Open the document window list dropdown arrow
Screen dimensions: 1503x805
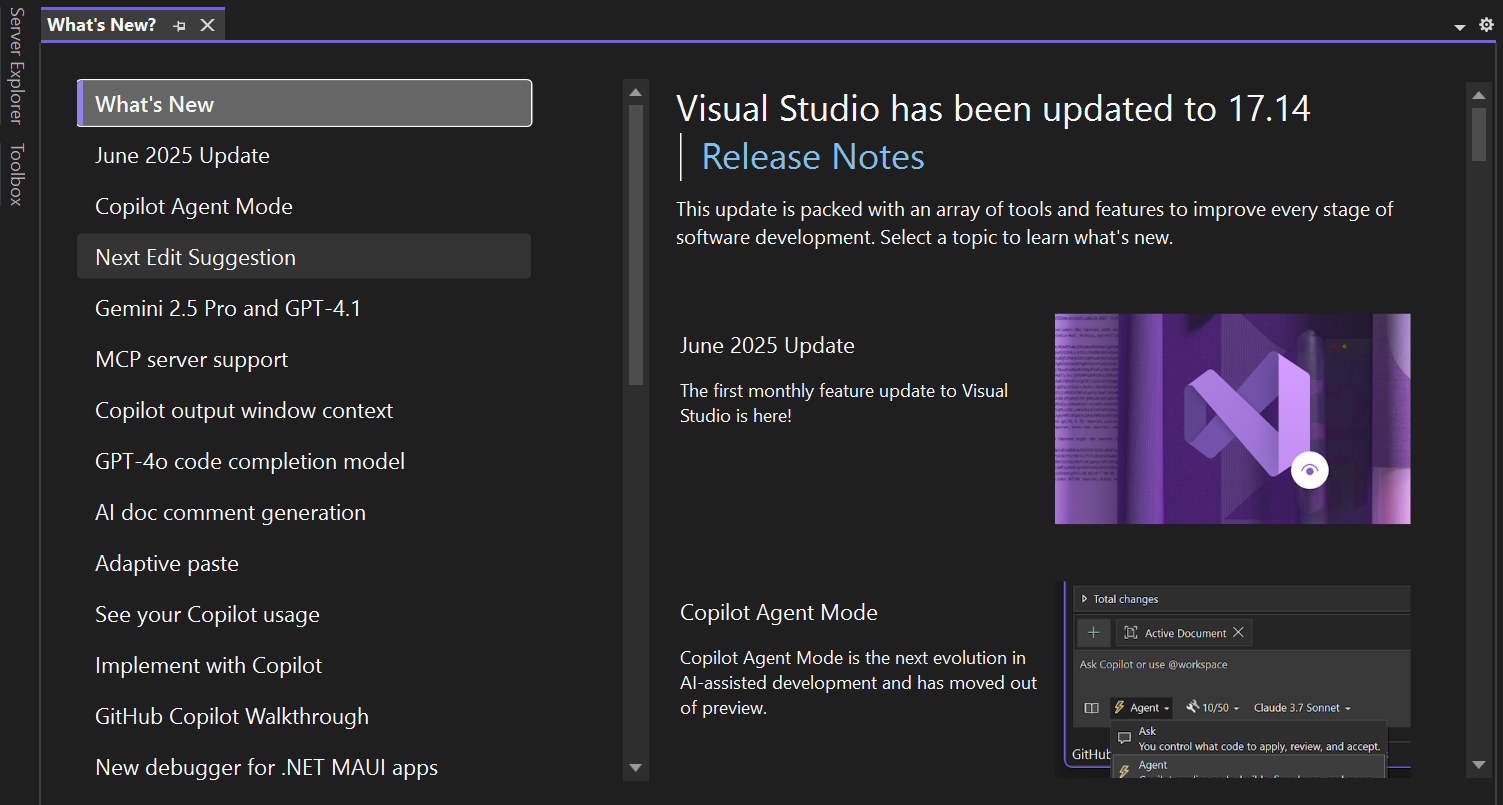pos(1460,26)
